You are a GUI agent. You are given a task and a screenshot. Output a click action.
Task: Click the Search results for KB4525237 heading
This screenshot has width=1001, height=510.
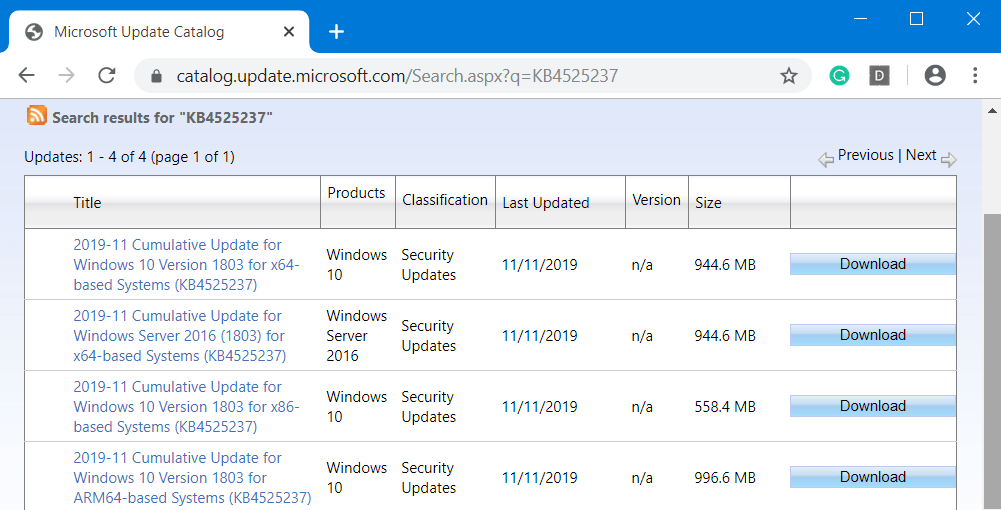(x=162, y=117)
